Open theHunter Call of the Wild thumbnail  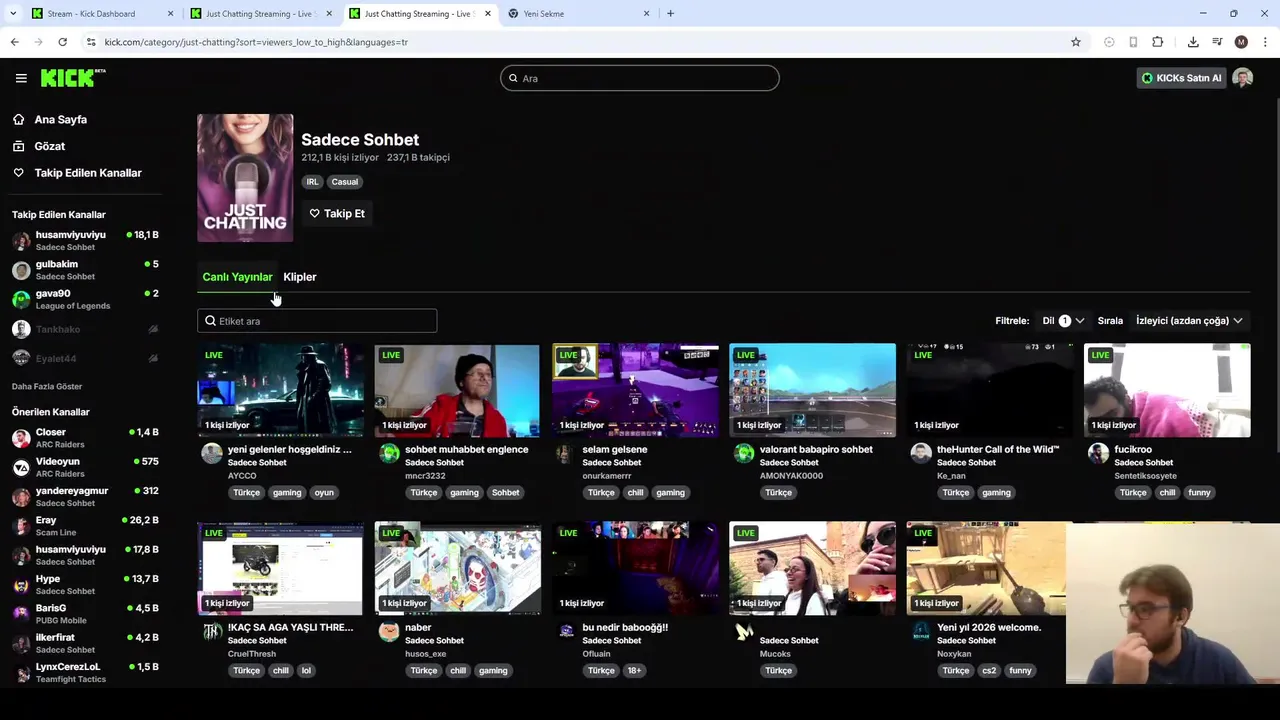click(x=990, y=390)
